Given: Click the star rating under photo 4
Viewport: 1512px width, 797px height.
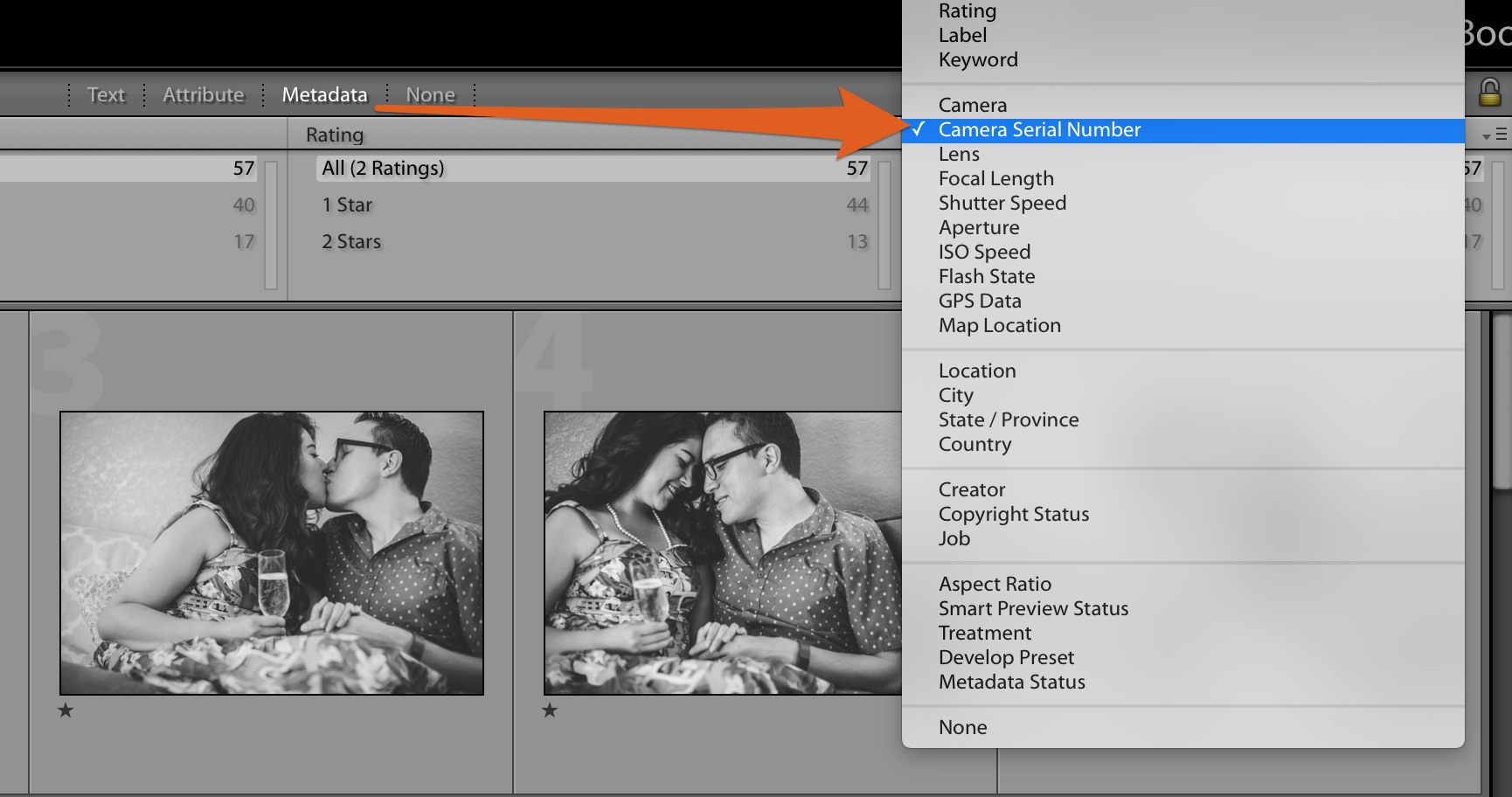Looking at the screenshot, I should click(x=550, y=710).
